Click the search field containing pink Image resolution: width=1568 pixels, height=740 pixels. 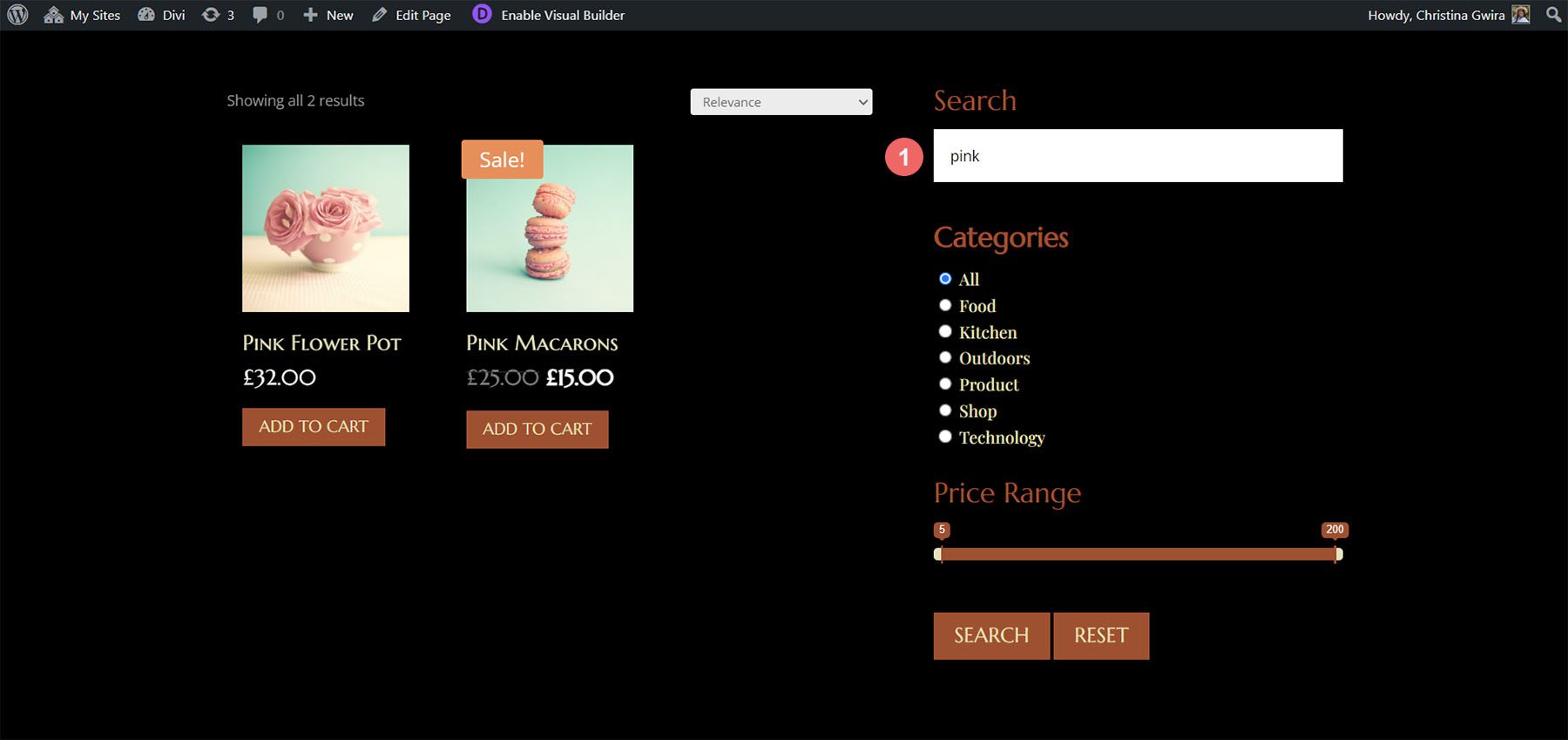(x=1138, y=156)
